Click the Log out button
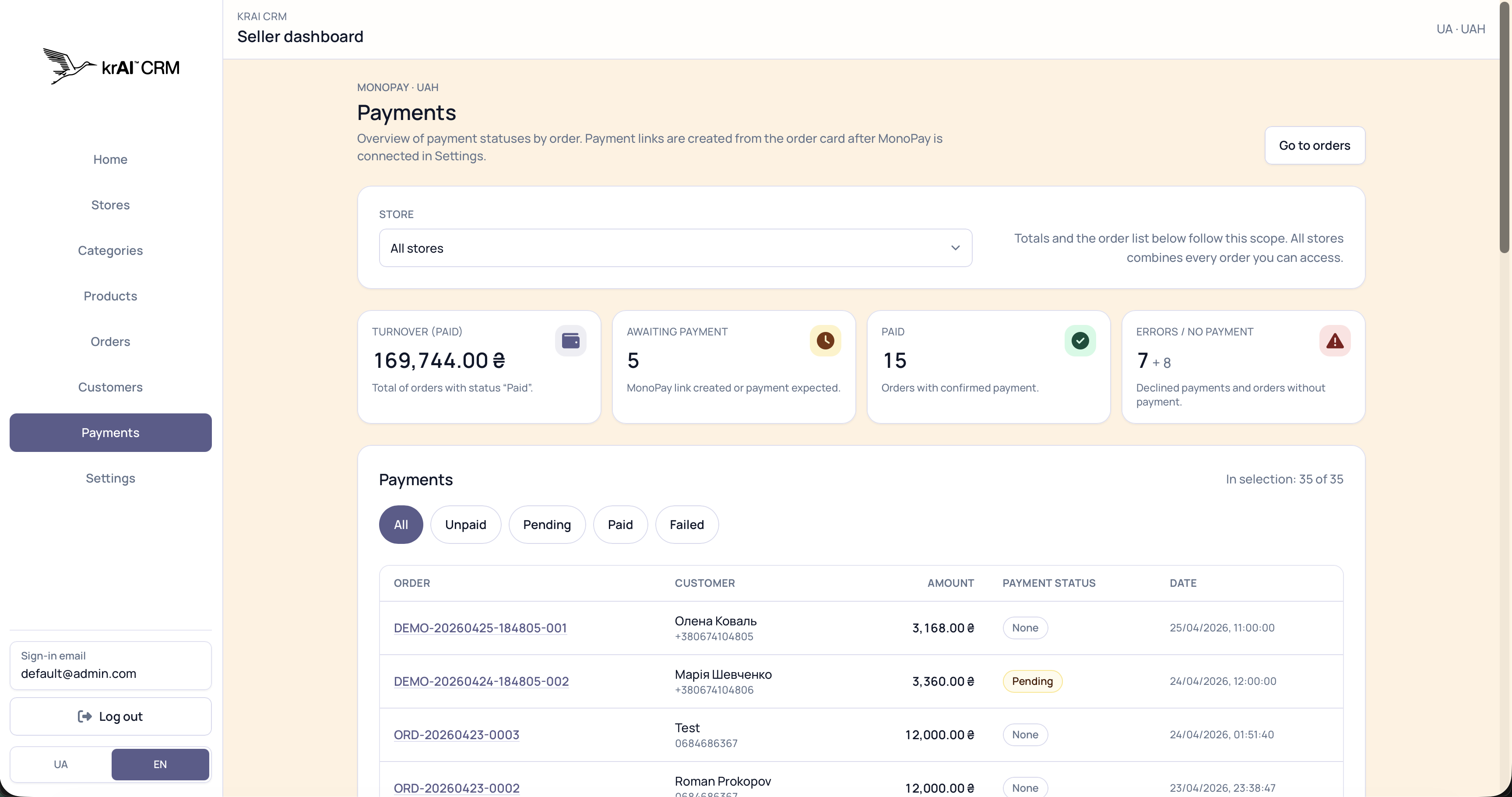The image size is (1512, 797). [x=110, y=716]
